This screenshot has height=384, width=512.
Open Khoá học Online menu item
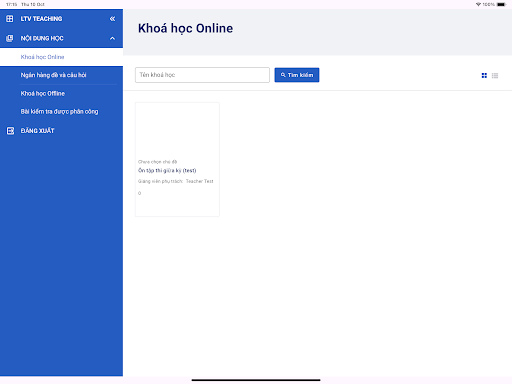[x=61, y=57]
